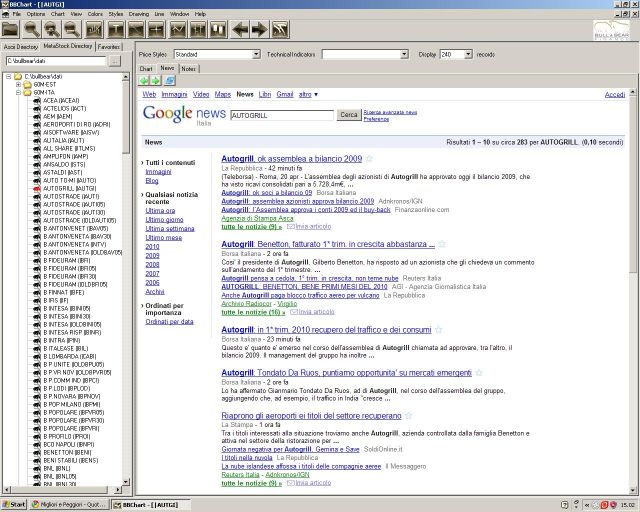Switch to candlestick chart style icon
Viewport: 640px width, 512px height.
218,30
